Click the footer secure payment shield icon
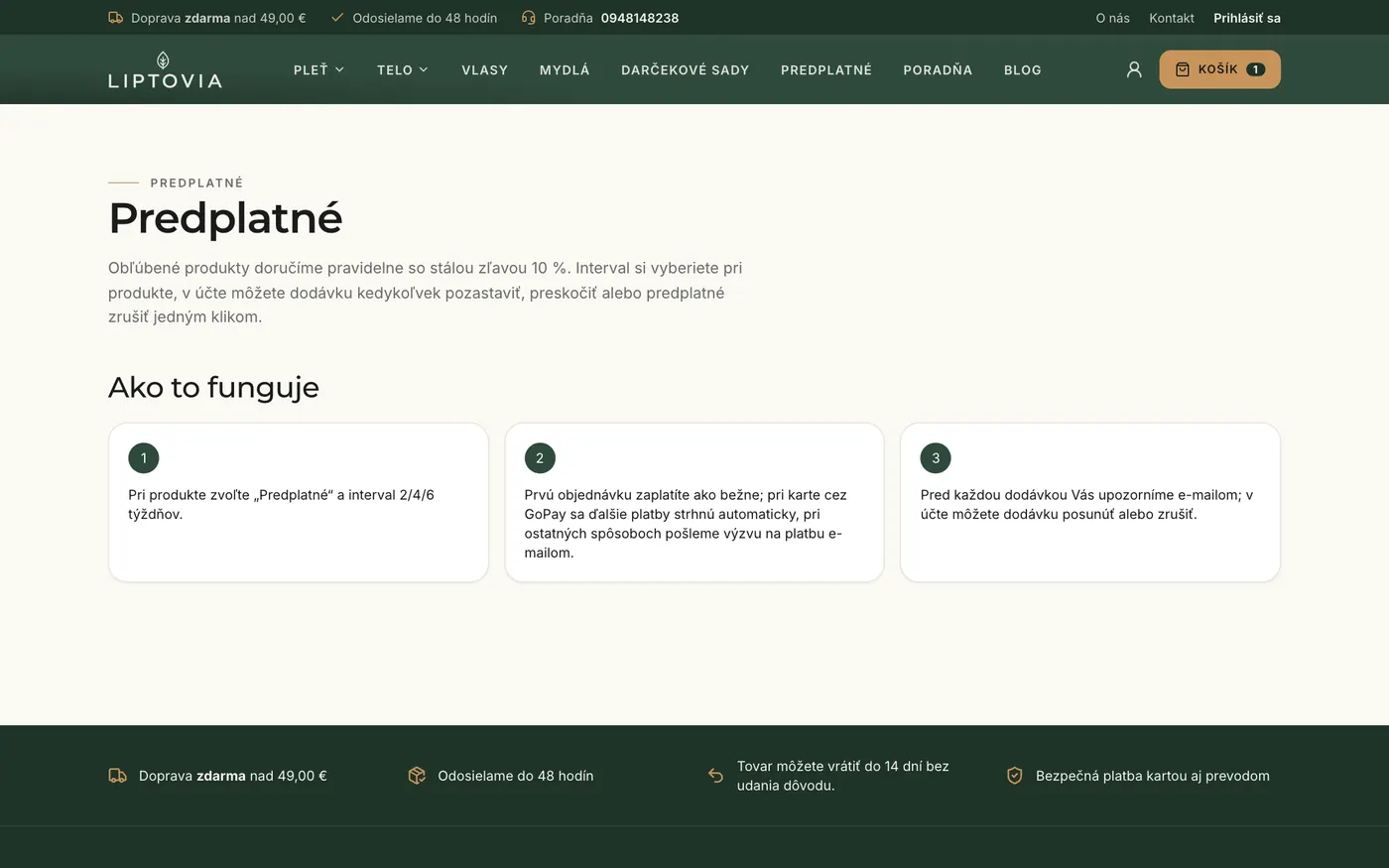1389x868 pixels. (1014, 776)
